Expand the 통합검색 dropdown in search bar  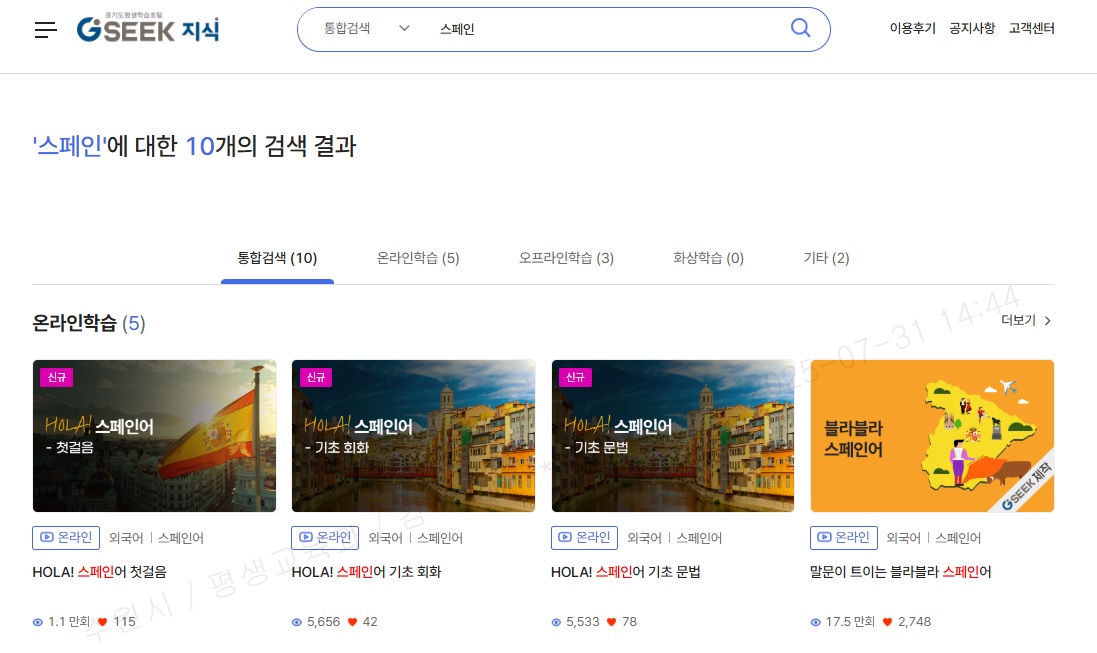[x=366, y=29]
